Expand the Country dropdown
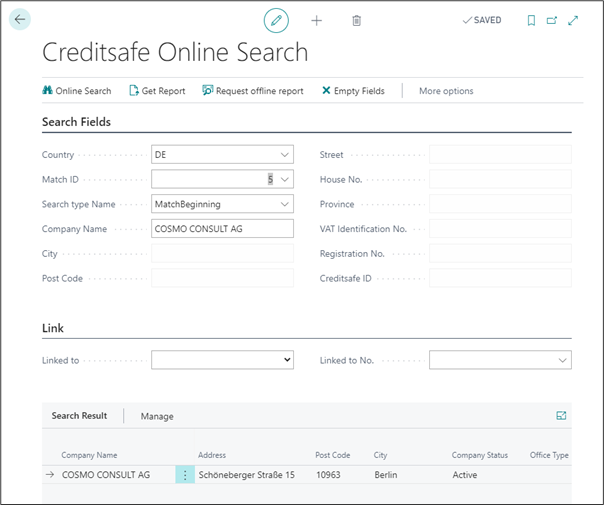 click(x=285, y=155)
